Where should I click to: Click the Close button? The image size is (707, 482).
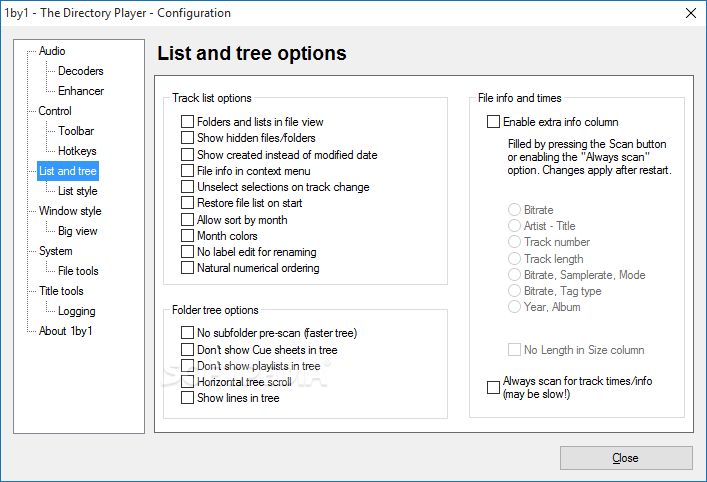[x=626, y=458]
